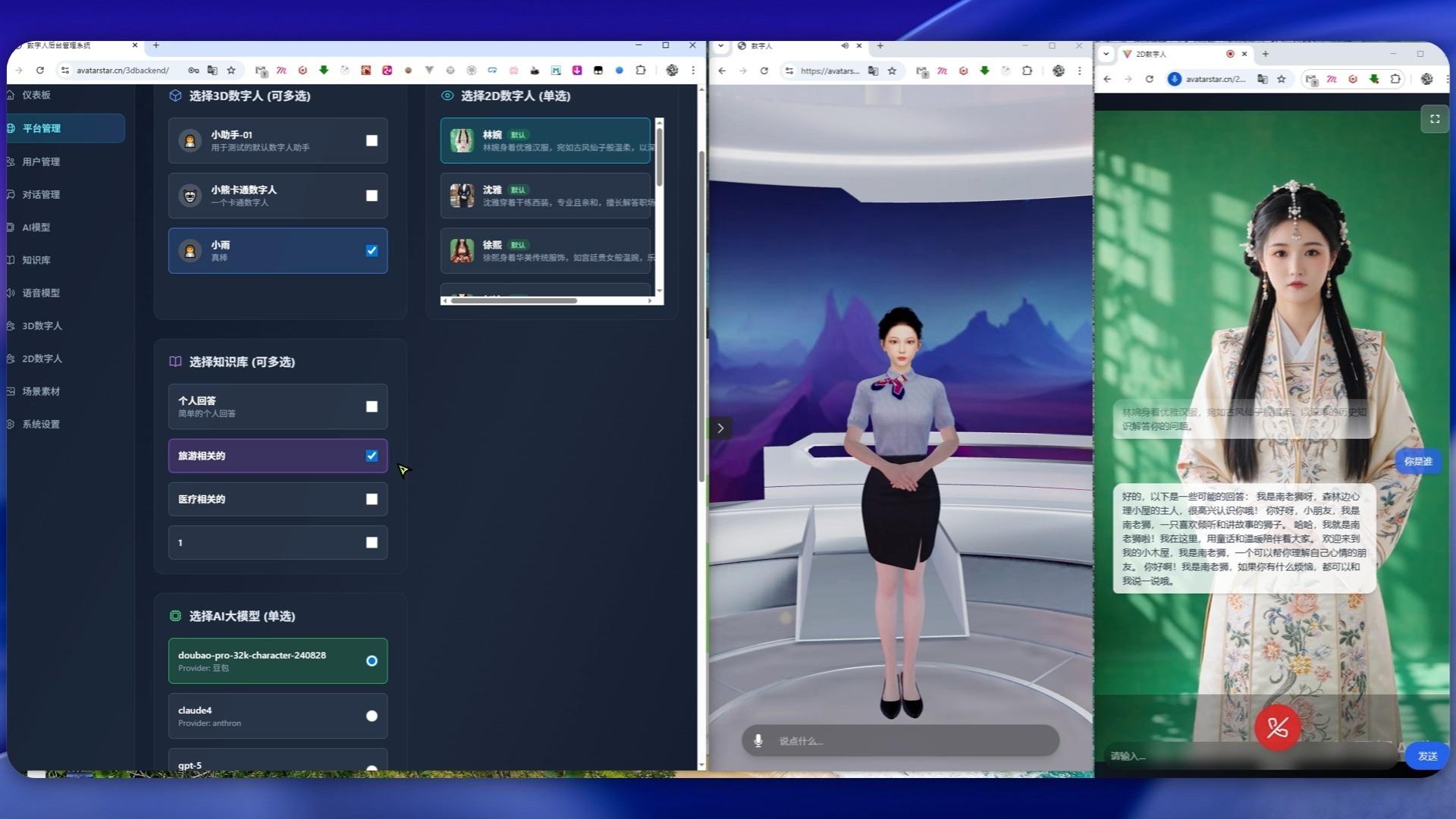Open the extensions puzzle icon in admin window
This screenshot has height=819, width=1456.
(641, 71)
